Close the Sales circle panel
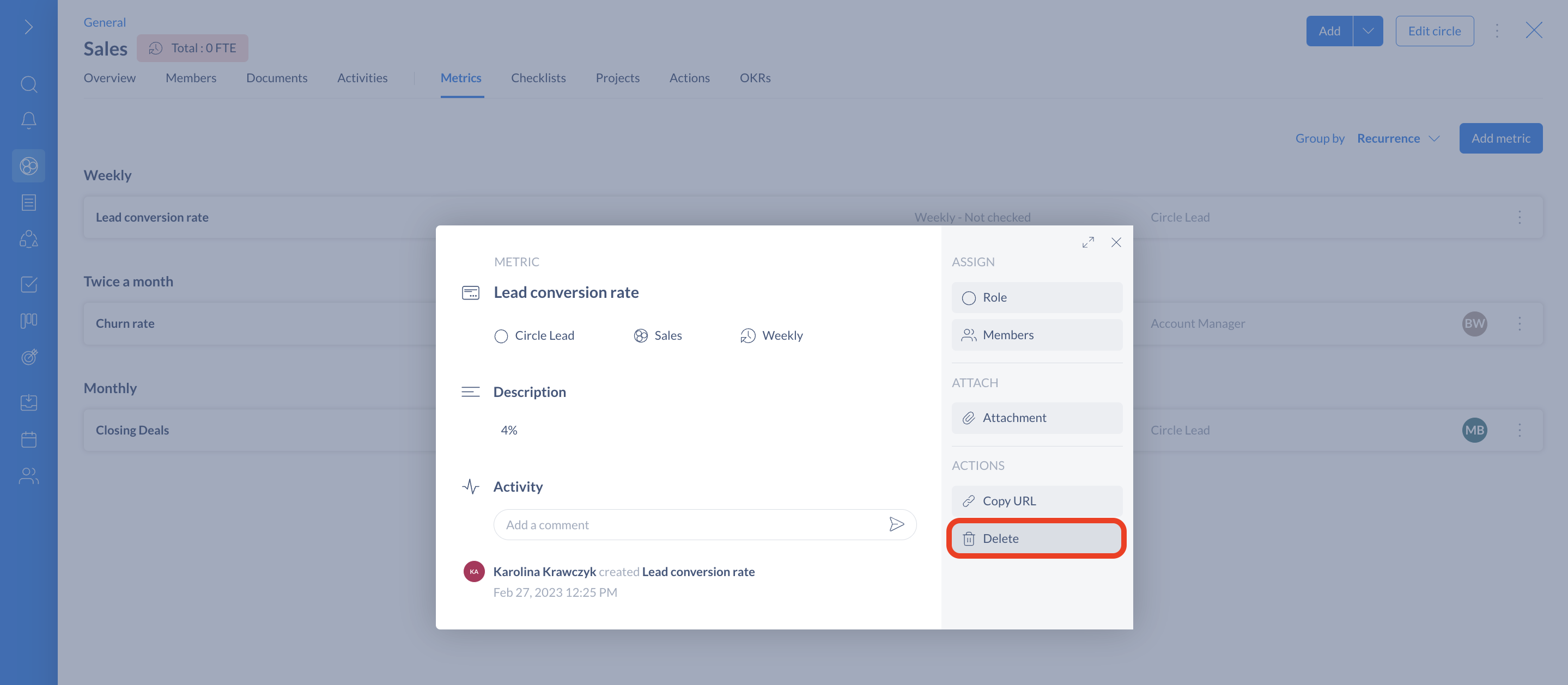The image size is (1568, 685). click(x=1533, y=30)
